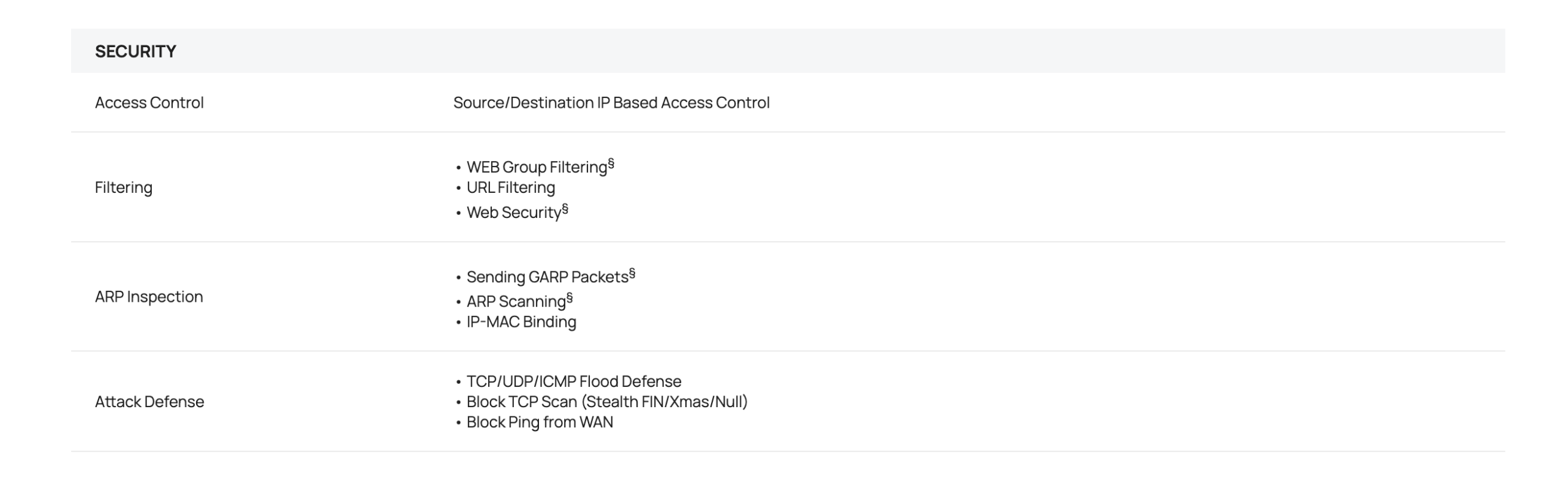Select the Web Security entry
Image resolution: width=1568 pixels, height=480 pixels.
[x=513, y=212]
